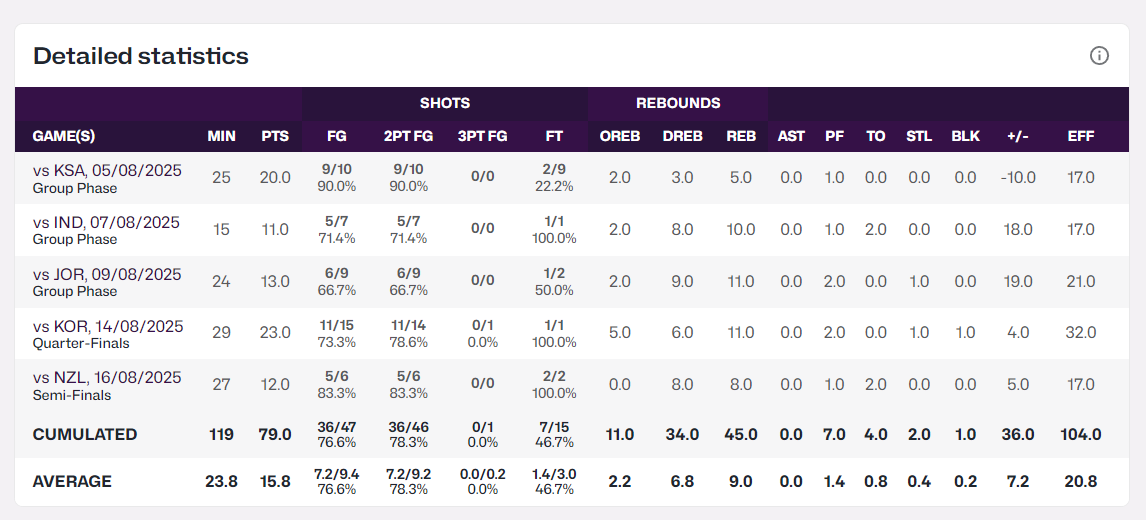The height and width of the screenshot is (520, 1146).
Task: Click the AST column header
Action: (x=791, y=136)
